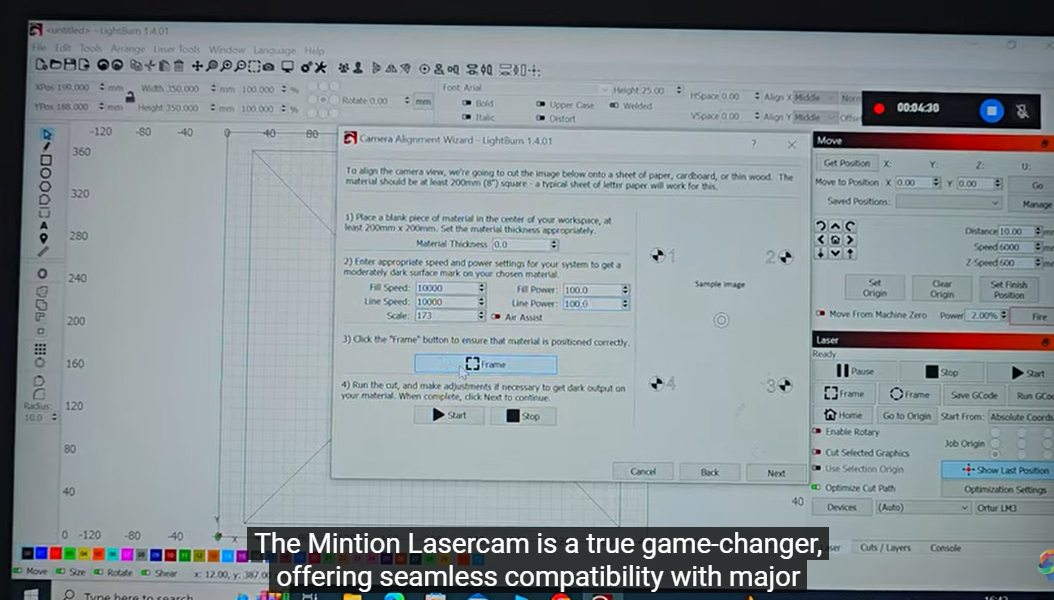Viewport: 1054px width, 600px height.
Task: Click the aspect ratio lock icon
Action: [x=129, y=97]
